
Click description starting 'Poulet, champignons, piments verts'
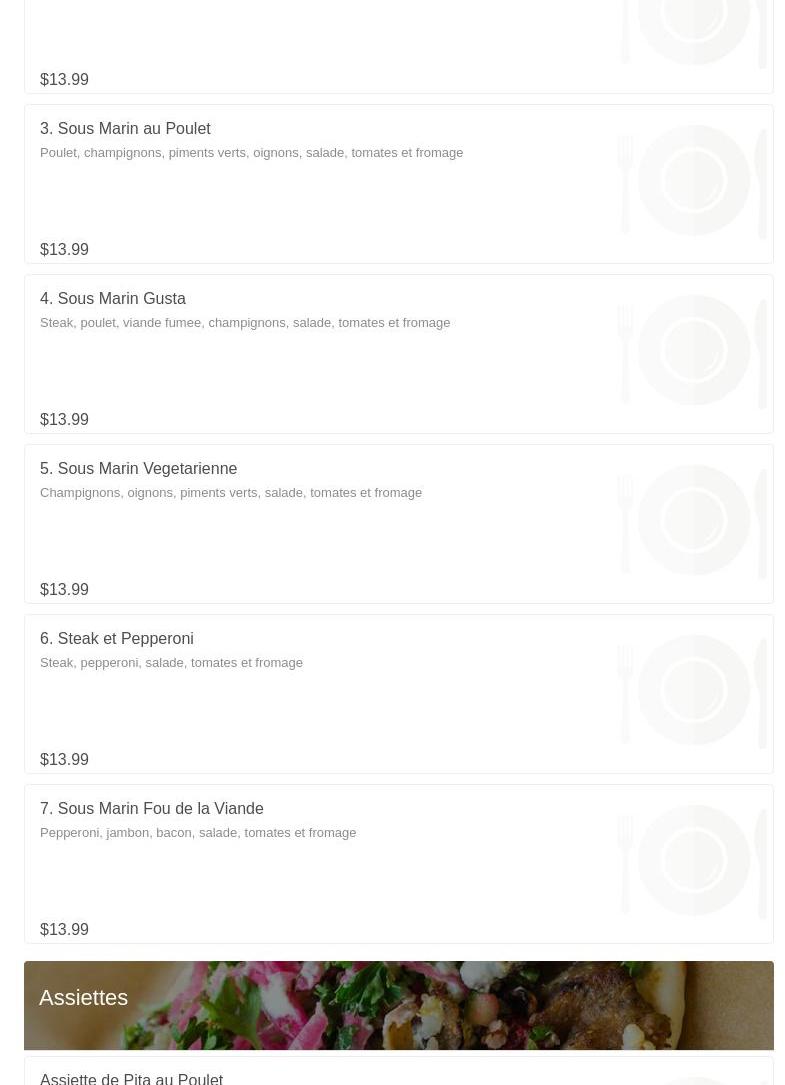point(251,152)
